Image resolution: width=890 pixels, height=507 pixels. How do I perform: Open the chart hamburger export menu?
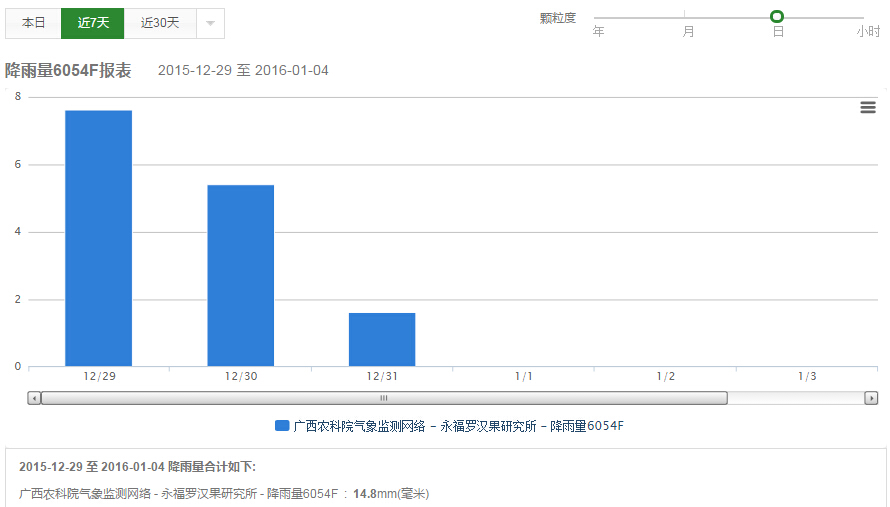click(x=868, y=108)
